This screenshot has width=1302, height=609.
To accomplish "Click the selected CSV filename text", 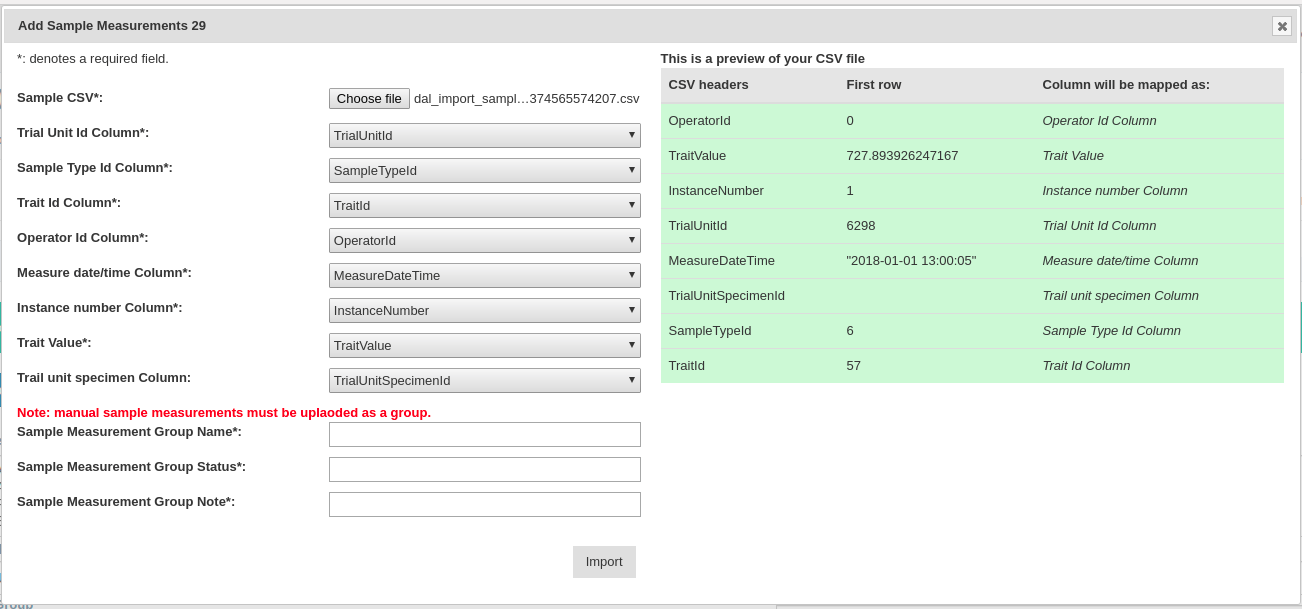I will pos(526,99).
